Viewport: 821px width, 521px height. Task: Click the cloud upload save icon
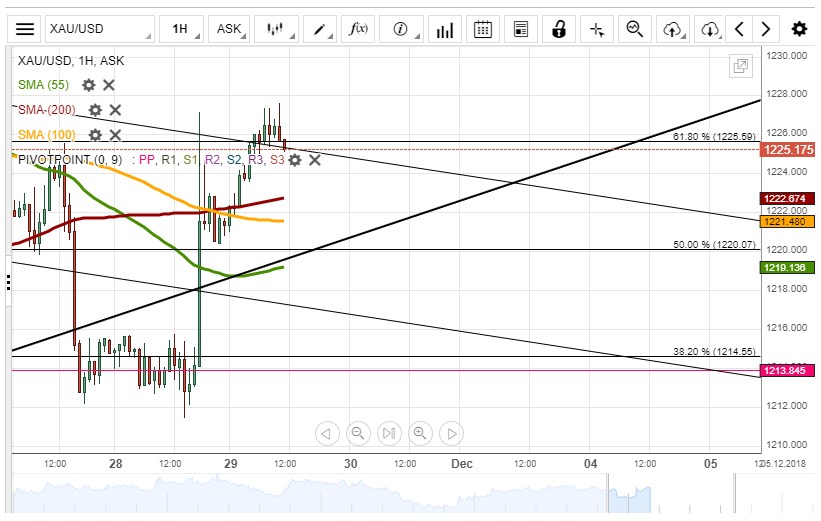coord(673,29)
